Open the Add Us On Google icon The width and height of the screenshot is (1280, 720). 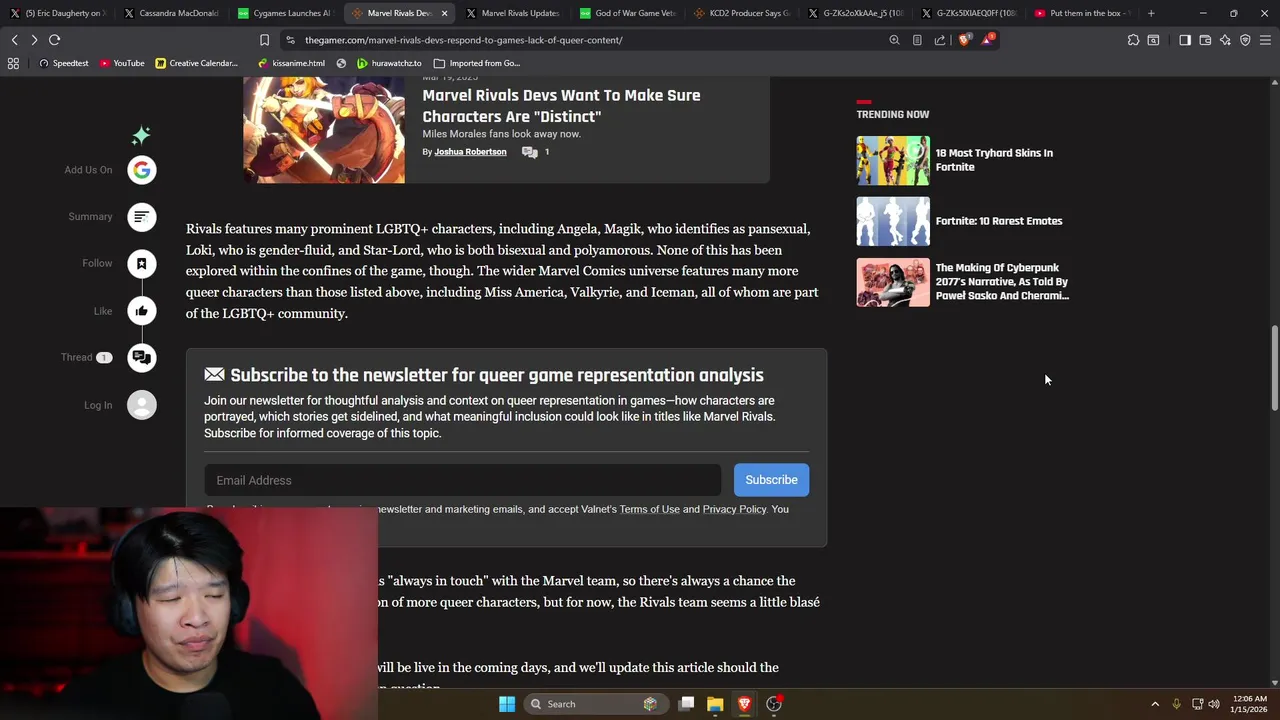click(x=142, y=170)
